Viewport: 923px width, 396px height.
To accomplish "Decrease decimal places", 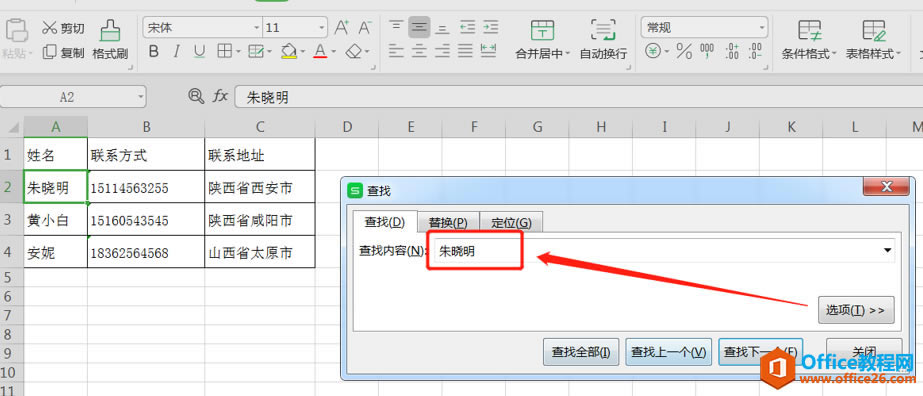I will 756,51.
